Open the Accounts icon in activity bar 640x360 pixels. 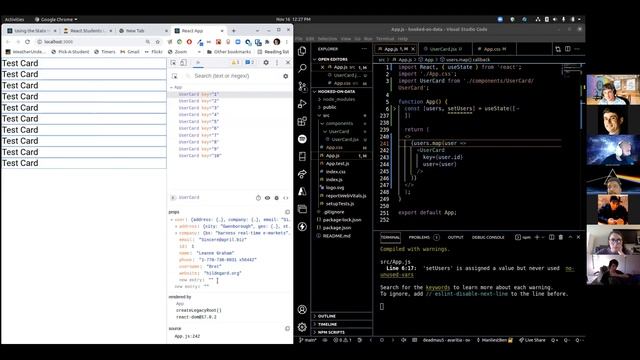tap(302, 309)
